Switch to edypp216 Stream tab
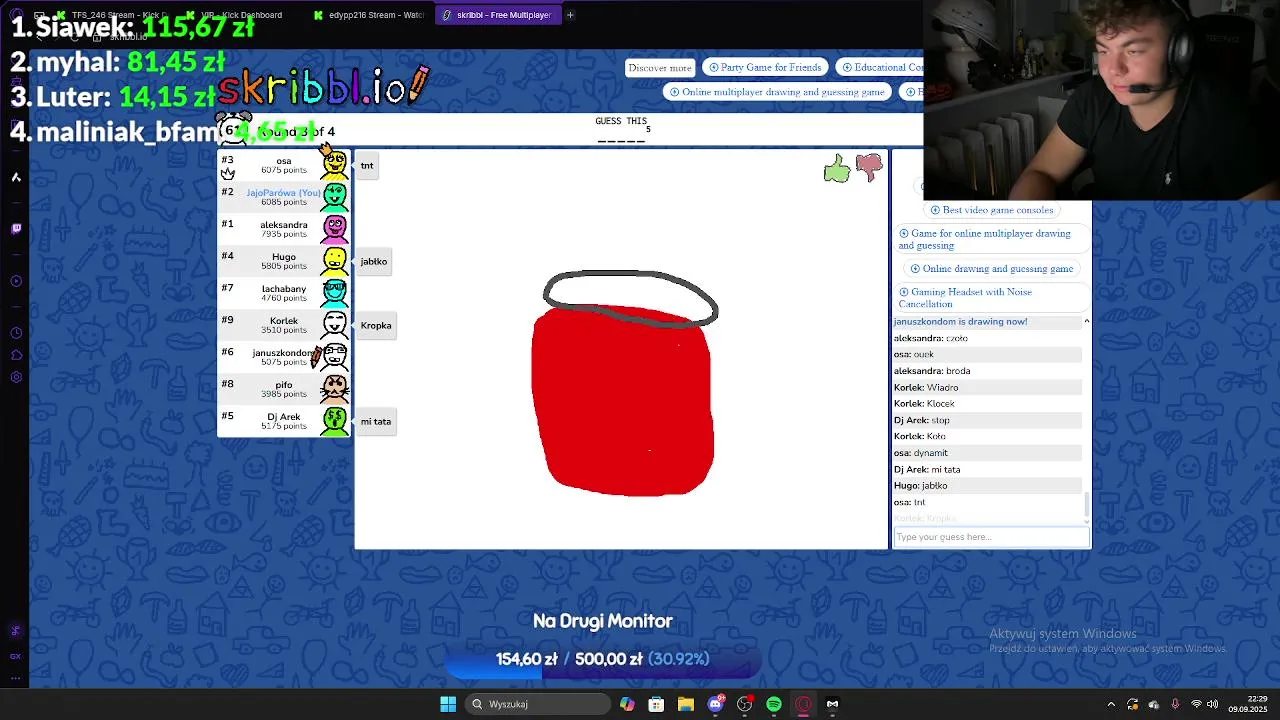 pos(368,15)
